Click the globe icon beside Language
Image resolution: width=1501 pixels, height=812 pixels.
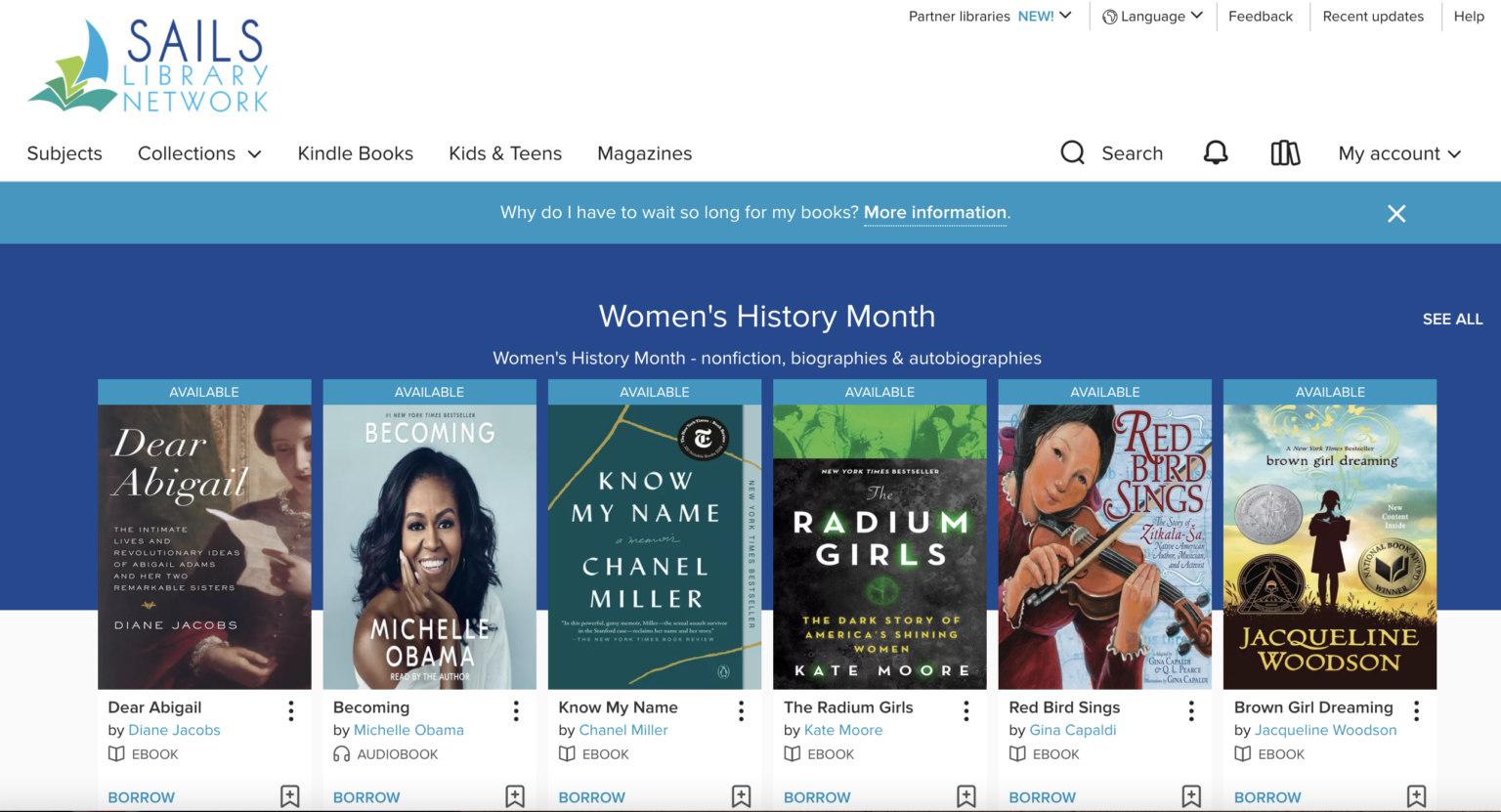point(1110,17)
